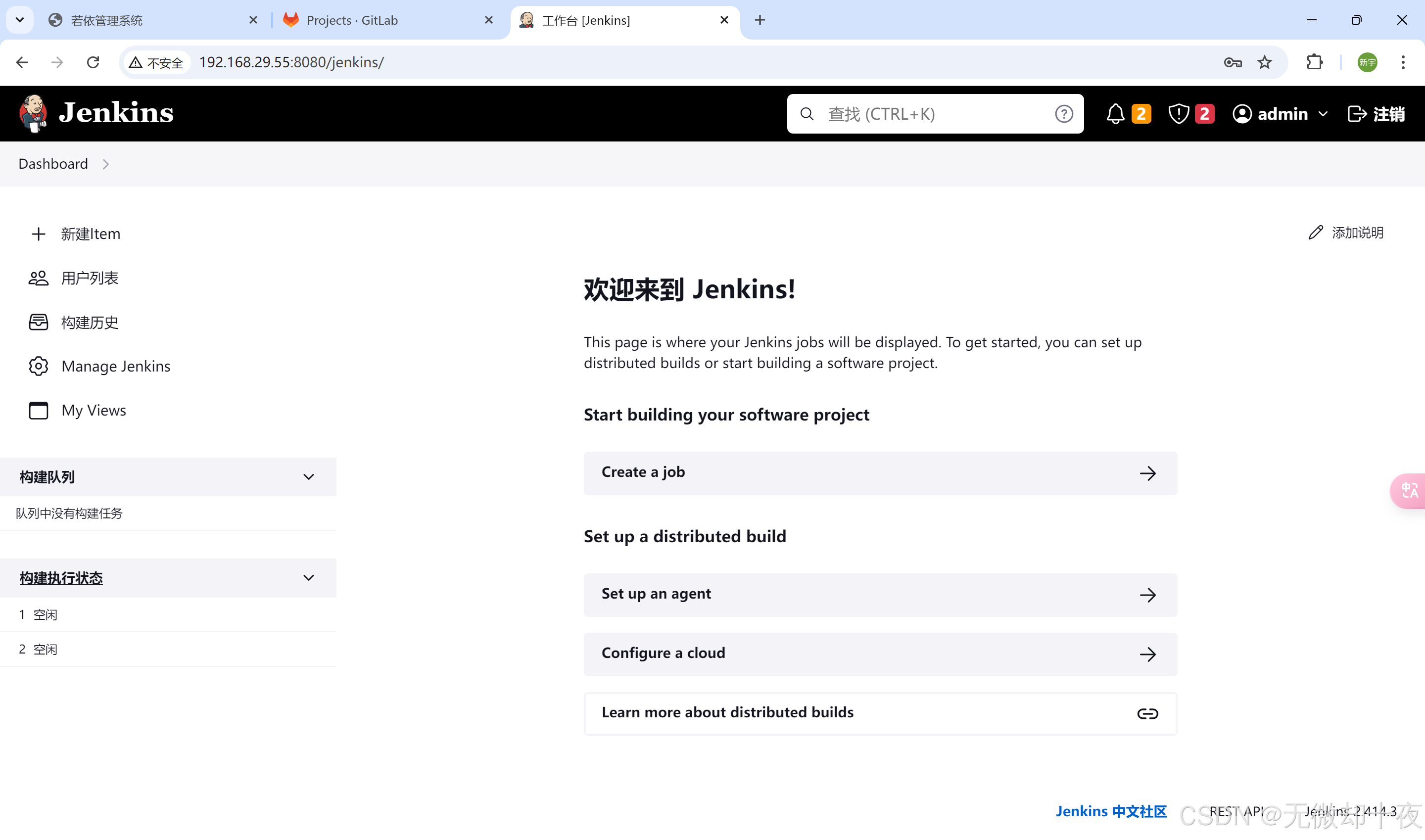
Task: Bookmark the page with the star icon
Action: click(1264, 62)
